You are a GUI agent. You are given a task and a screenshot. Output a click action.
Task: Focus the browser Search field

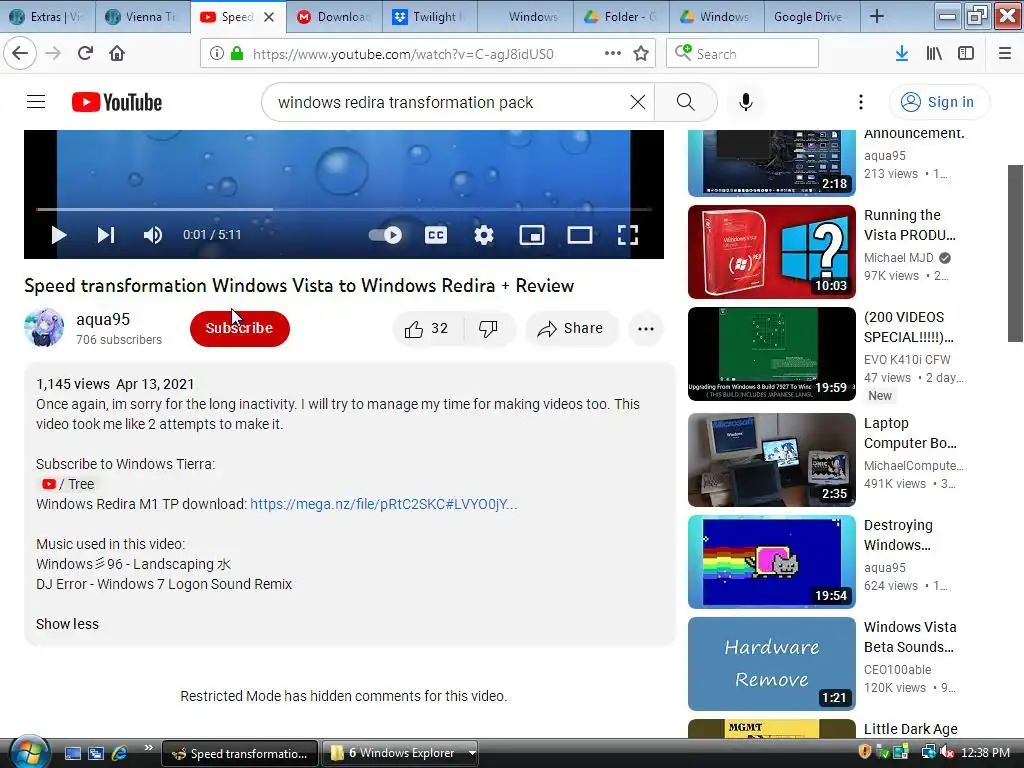[x=743, y=54]
